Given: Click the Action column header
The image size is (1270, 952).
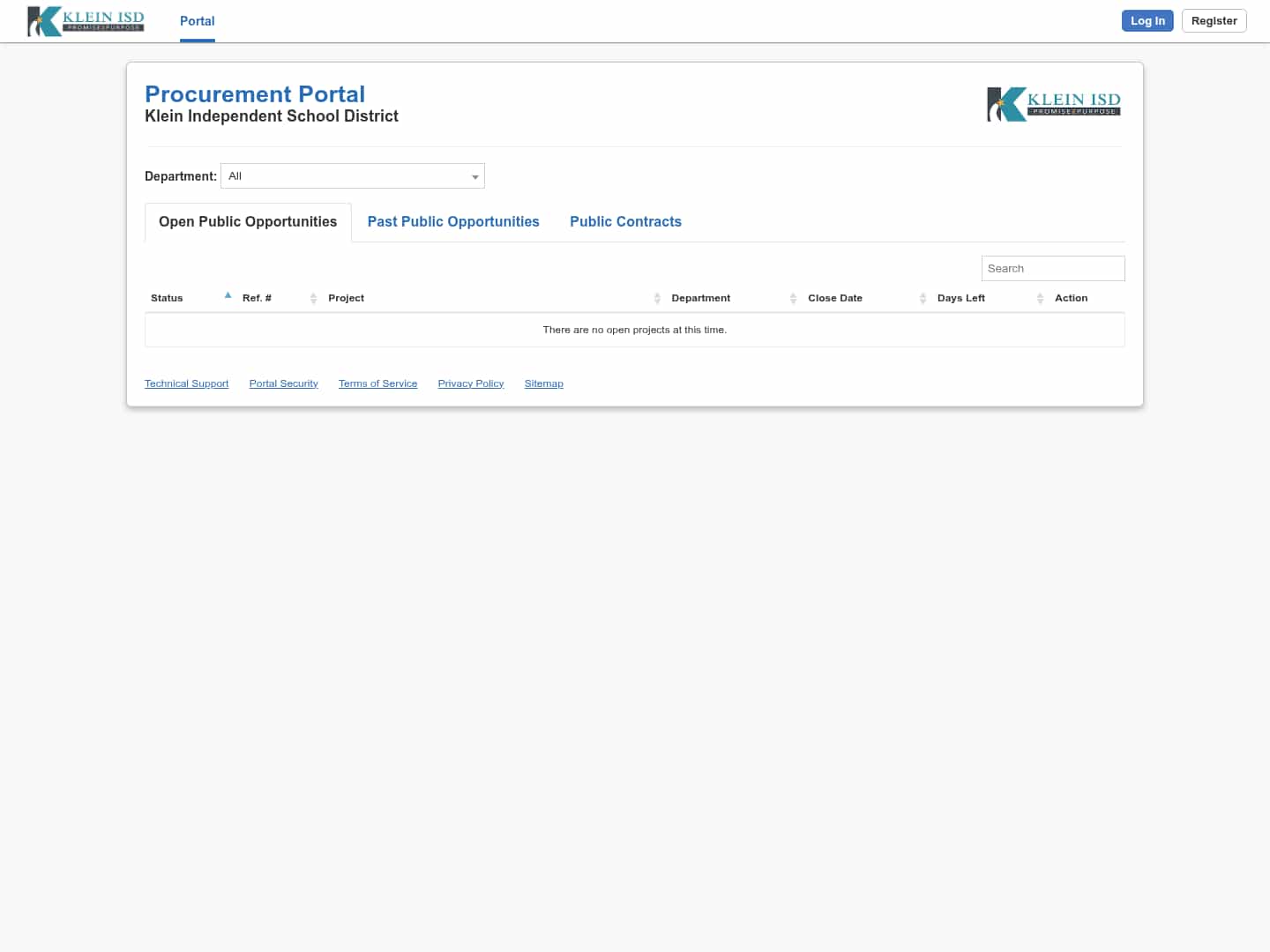Looking at the screenshot, I should tap(1087, 298).
